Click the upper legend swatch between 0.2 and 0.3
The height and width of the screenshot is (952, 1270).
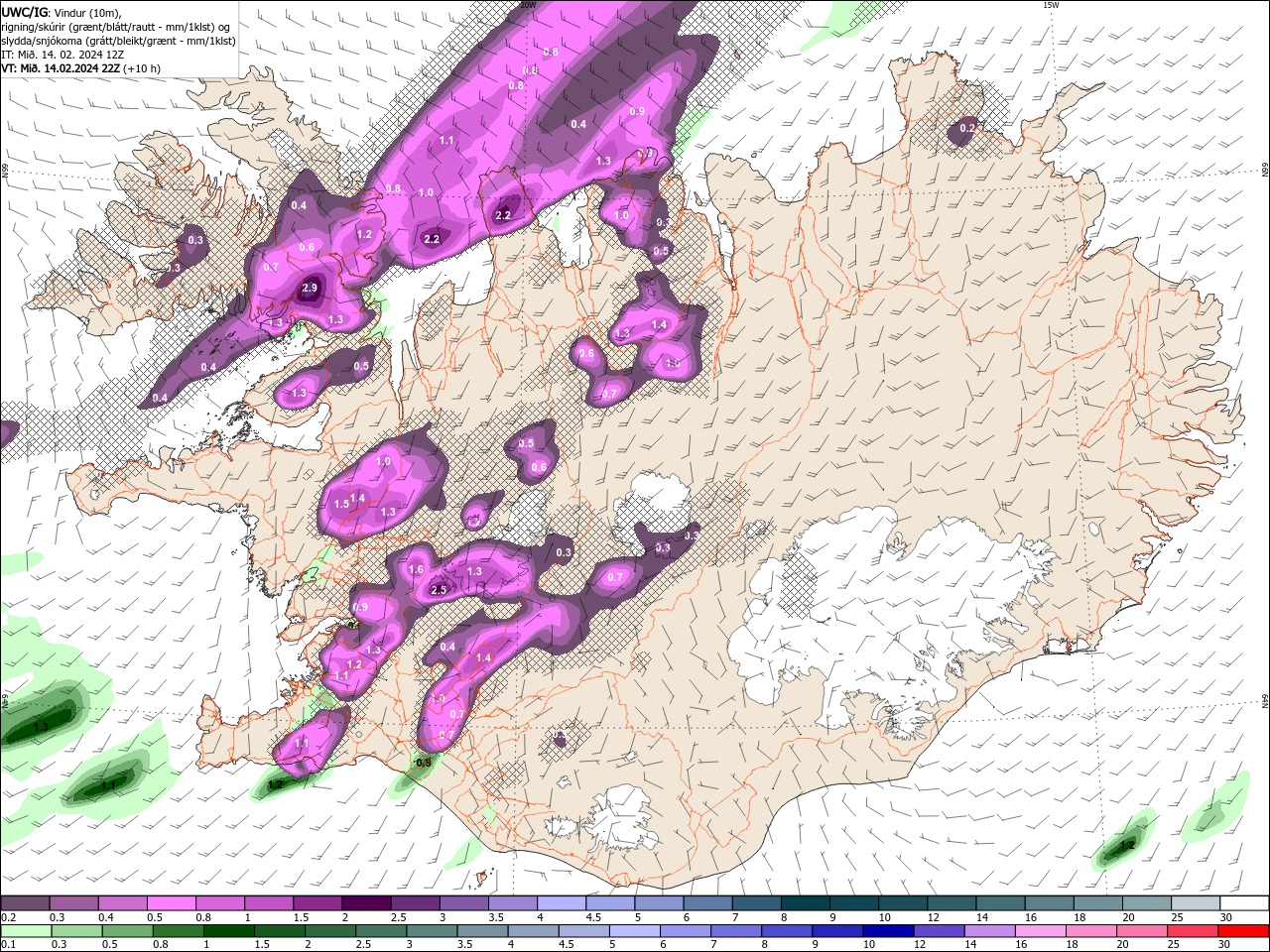tap(25, 903)
